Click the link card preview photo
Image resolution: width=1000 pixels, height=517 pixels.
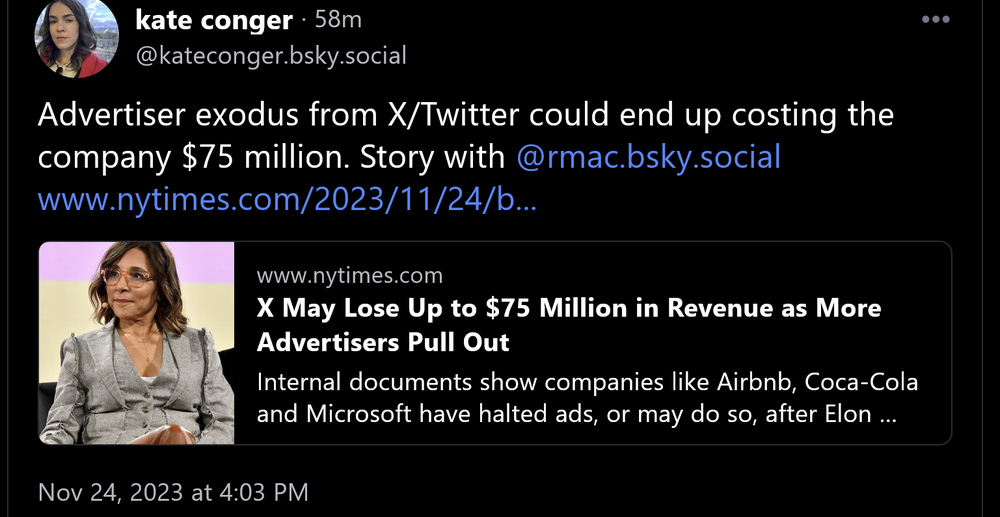point(137,342)
